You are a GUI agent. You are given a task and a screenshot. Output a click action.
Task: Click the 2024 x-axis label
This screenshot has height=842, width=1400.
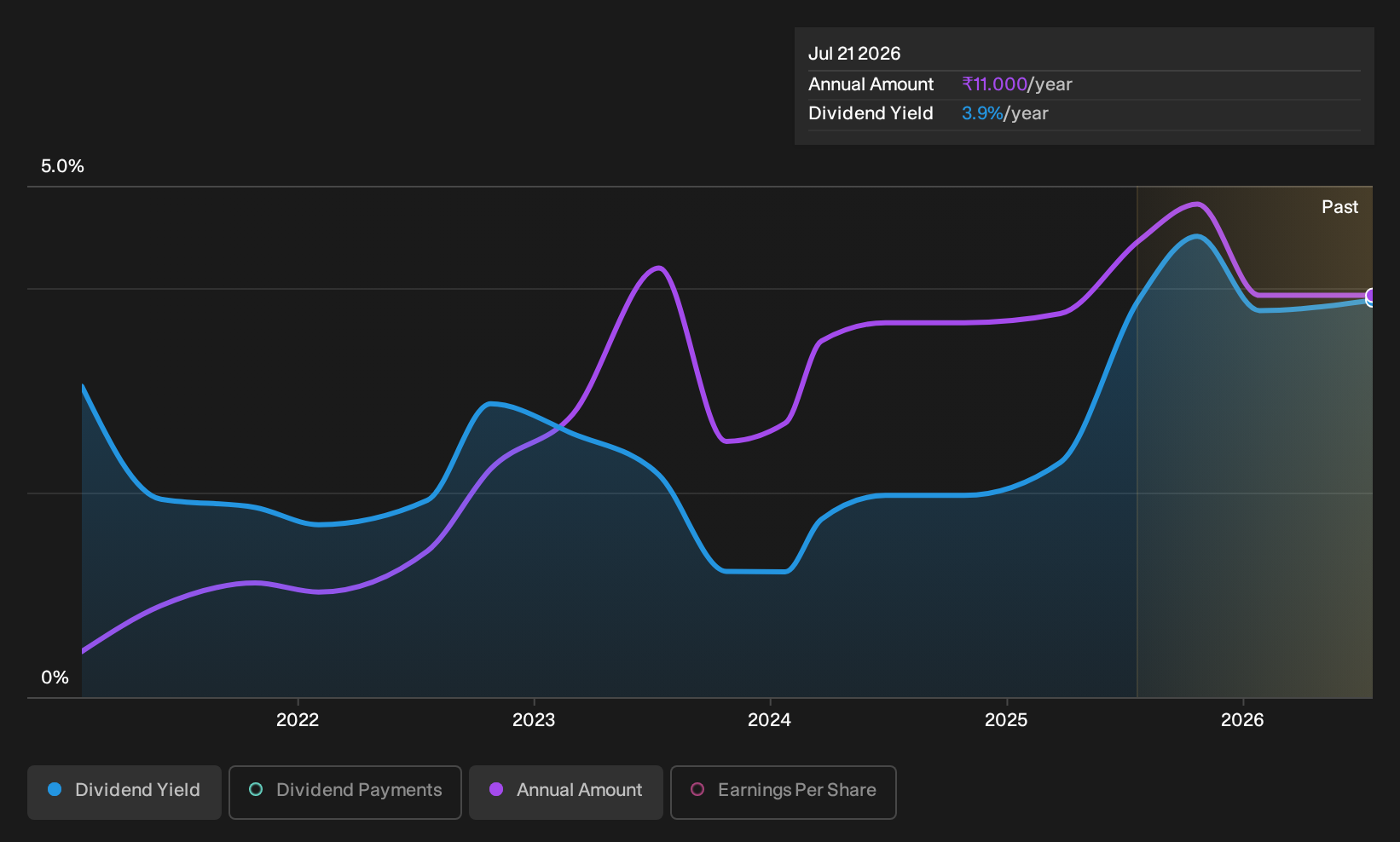tap(769, 720)
